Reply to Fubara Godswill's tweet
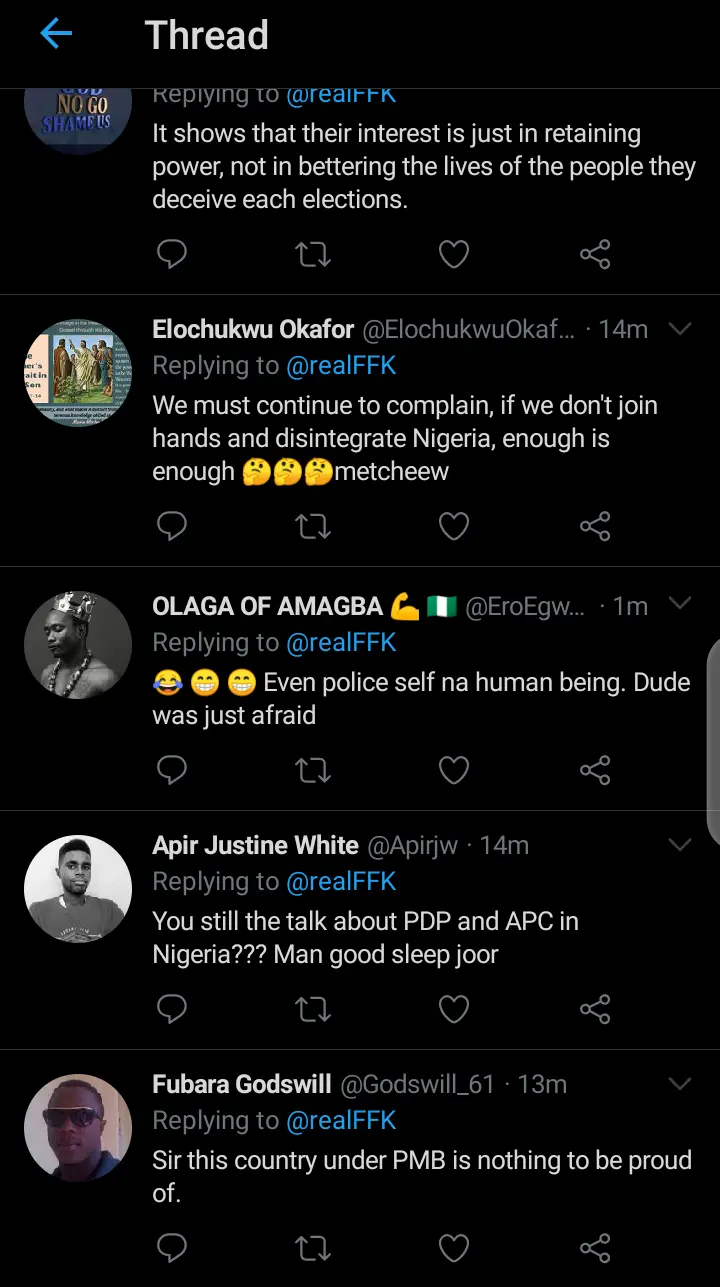 click(x=172, y=1248)
